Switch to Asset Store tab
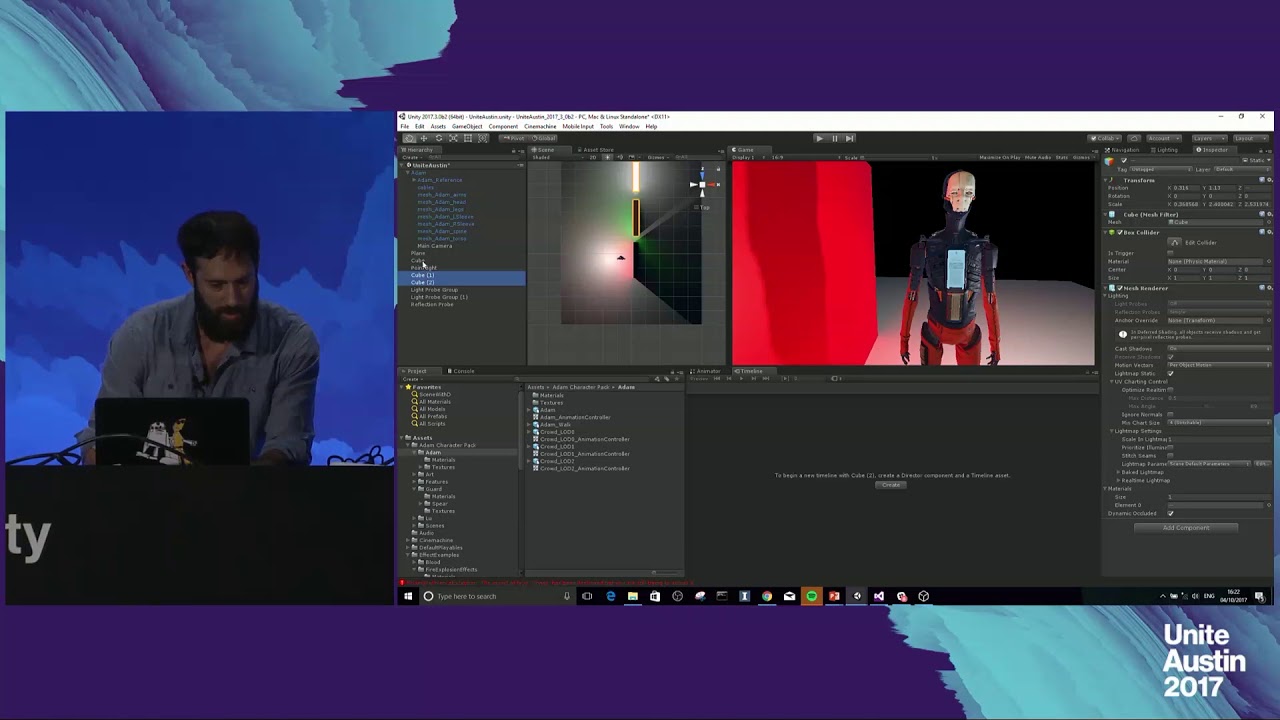 [x=597, y=149]
